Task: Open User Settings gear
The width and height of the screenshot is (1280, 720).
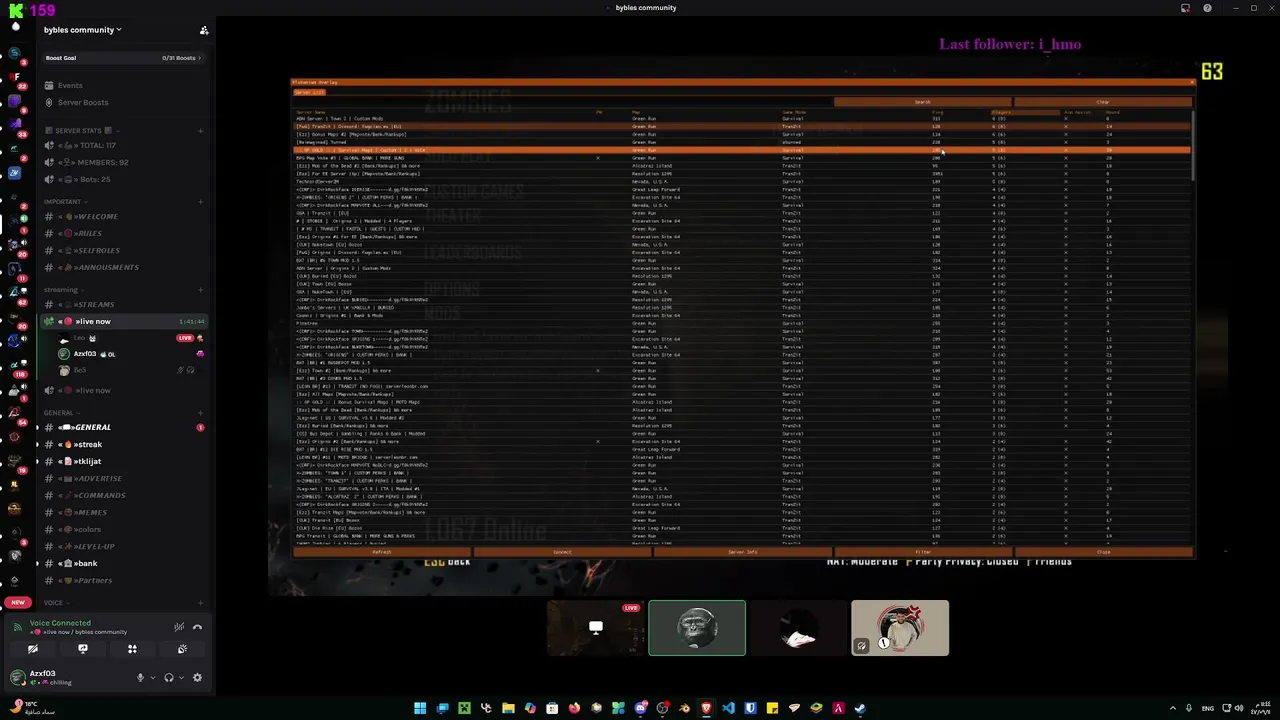Action: coord(197,678)
